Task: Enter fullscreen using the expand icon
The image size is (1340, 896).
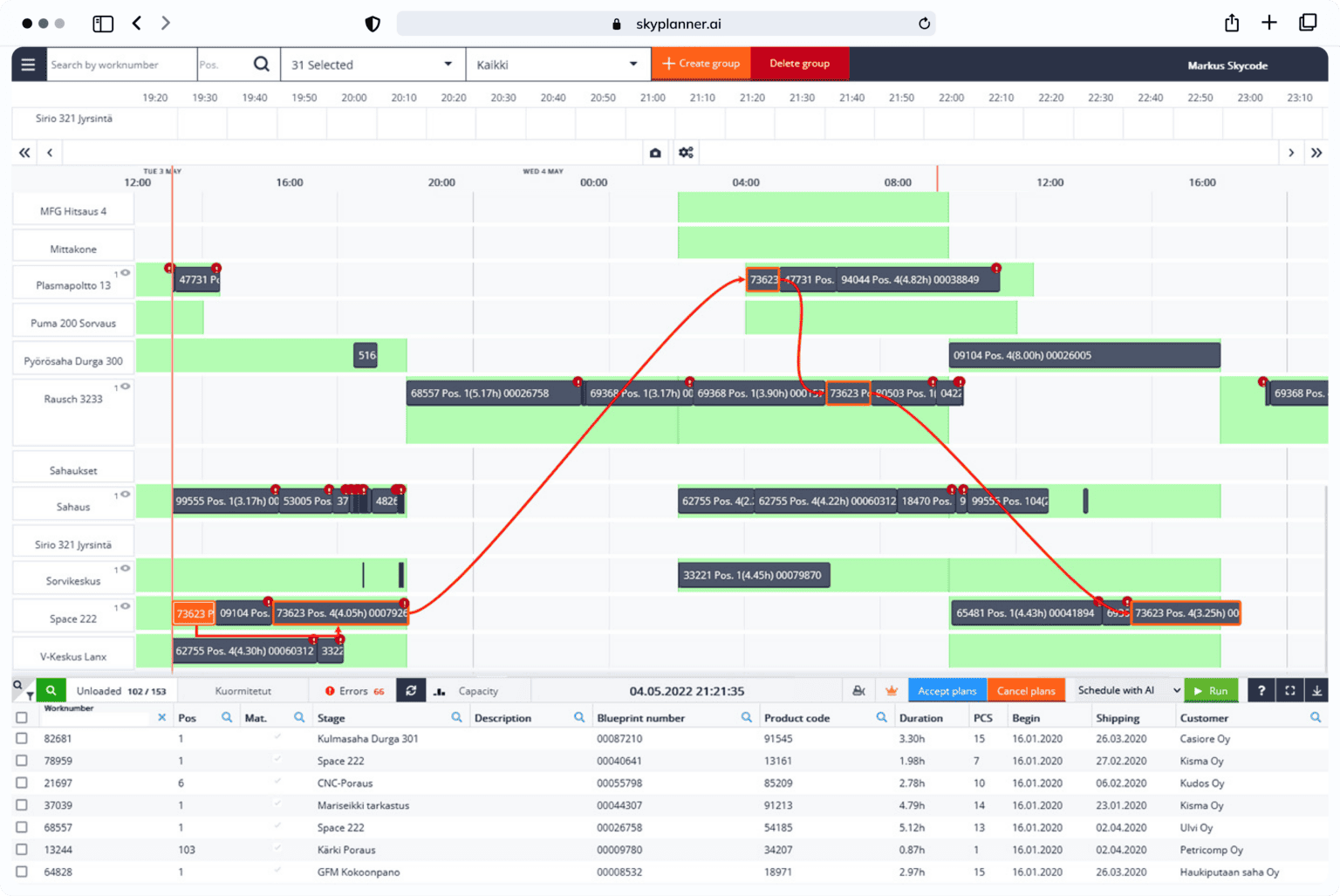Action: (x=1289, y=690)
